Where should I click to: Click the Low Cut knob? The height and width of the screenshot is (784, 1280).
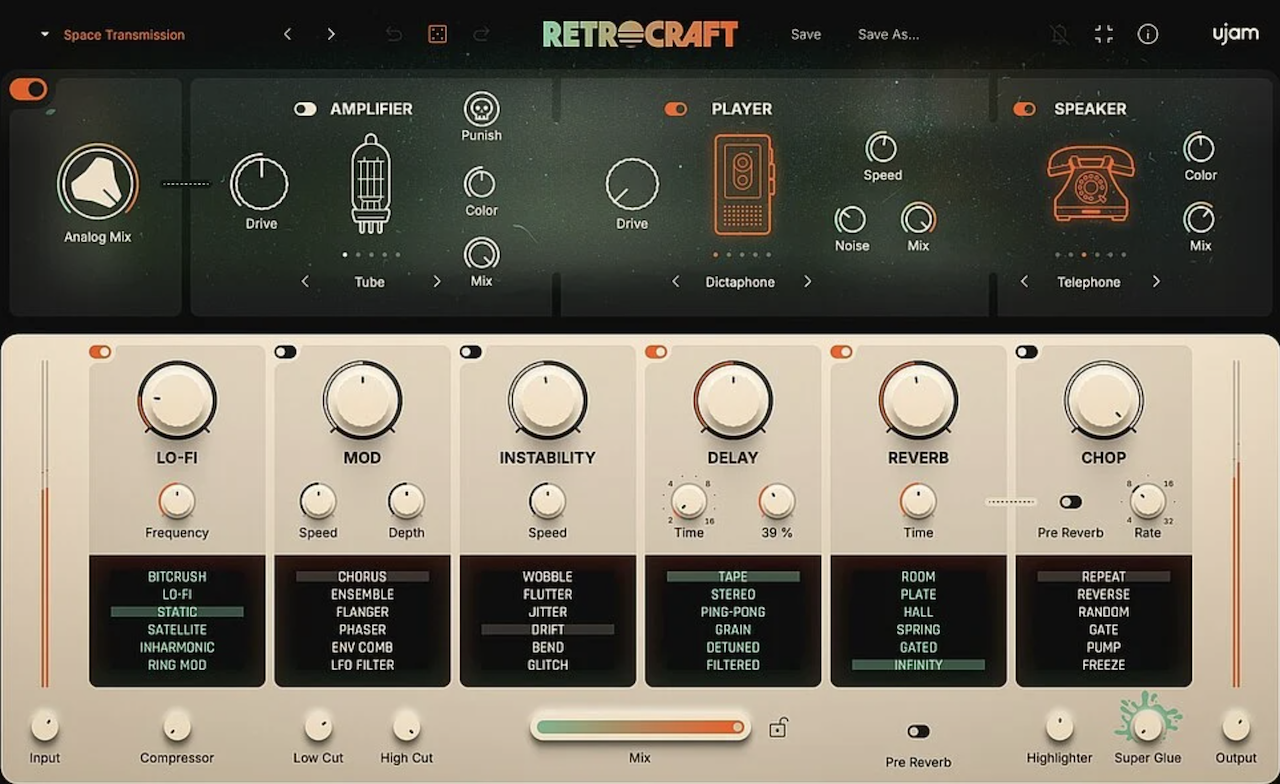point(318,726)
